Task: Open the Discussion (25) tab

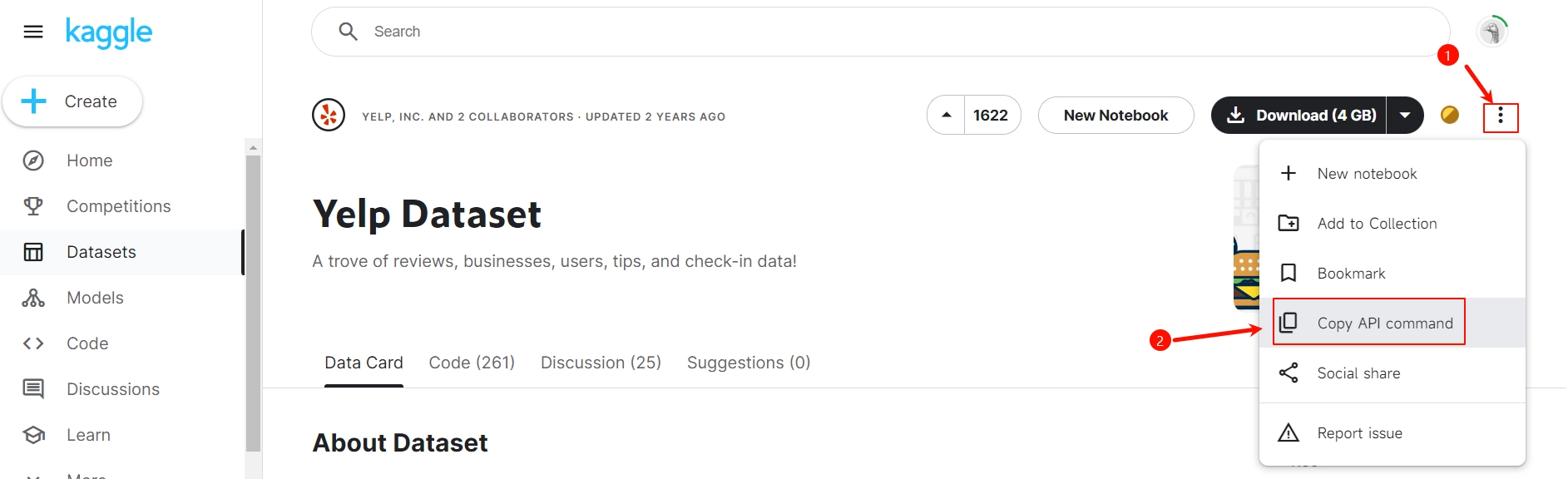Action: pos(601,363)
